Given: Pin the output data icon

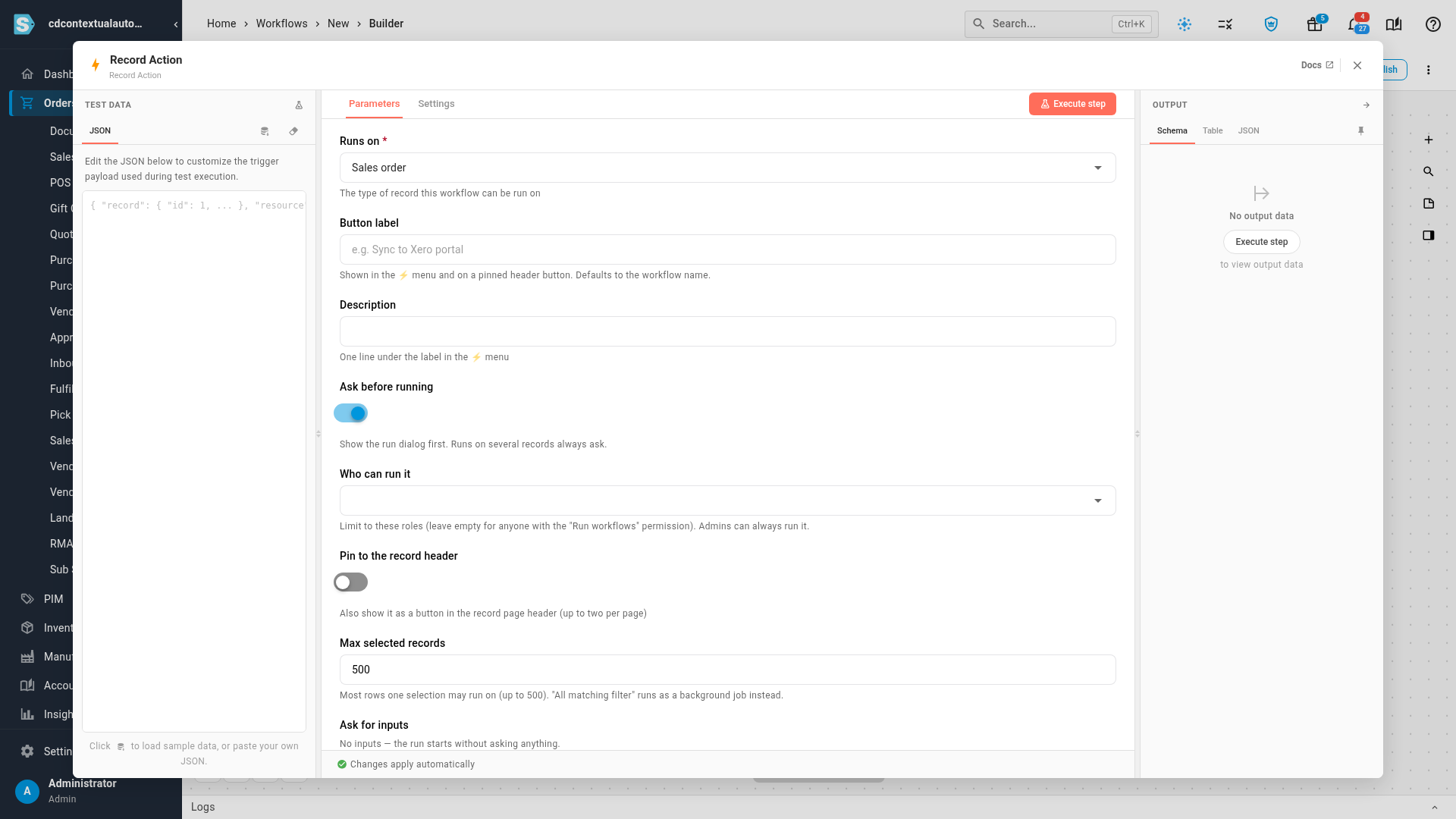Looking at the screenshot, I should [x=1361, y=131].
